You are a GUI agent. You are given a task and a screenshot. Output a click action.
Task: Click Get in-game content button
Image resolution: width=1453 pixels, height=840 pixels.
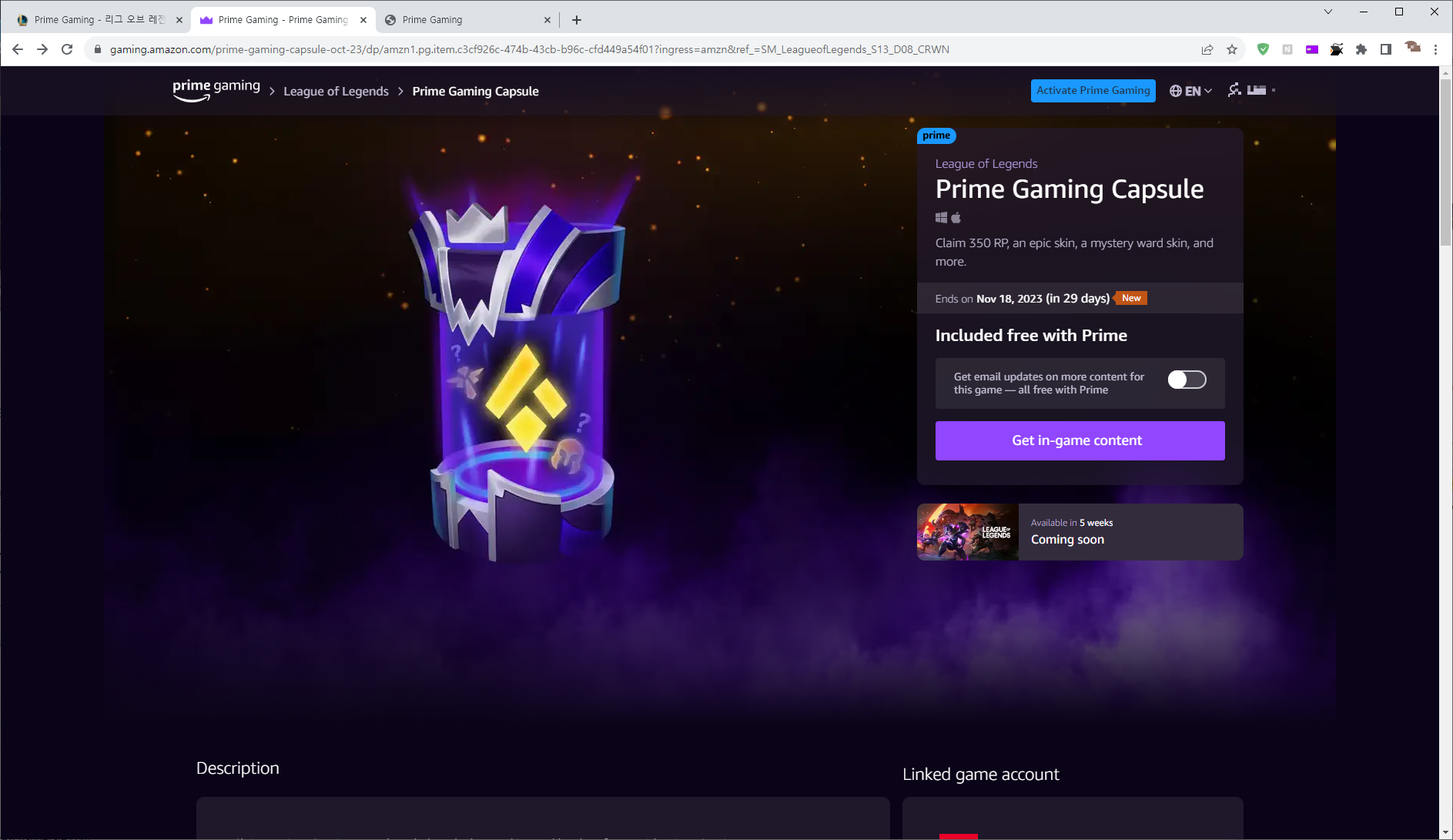[1080, 440]
